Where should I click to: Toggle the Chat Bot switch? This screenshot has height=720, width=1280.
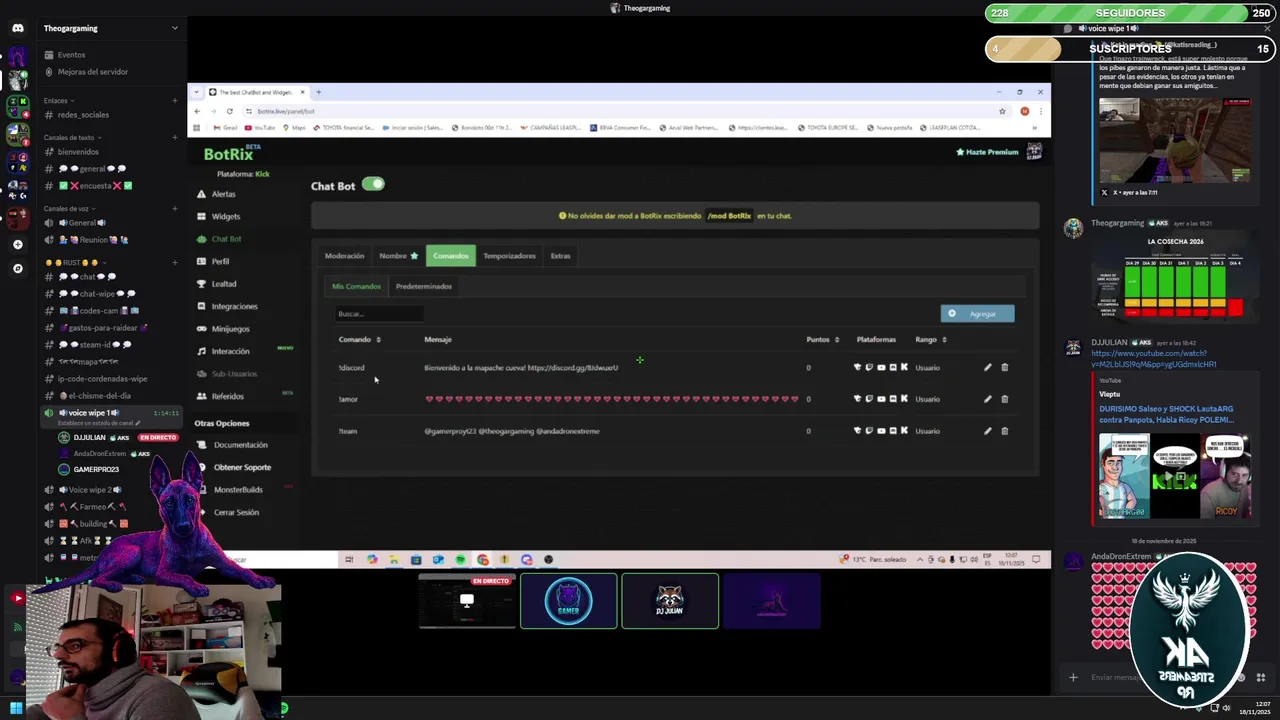(x=373, y=184)
